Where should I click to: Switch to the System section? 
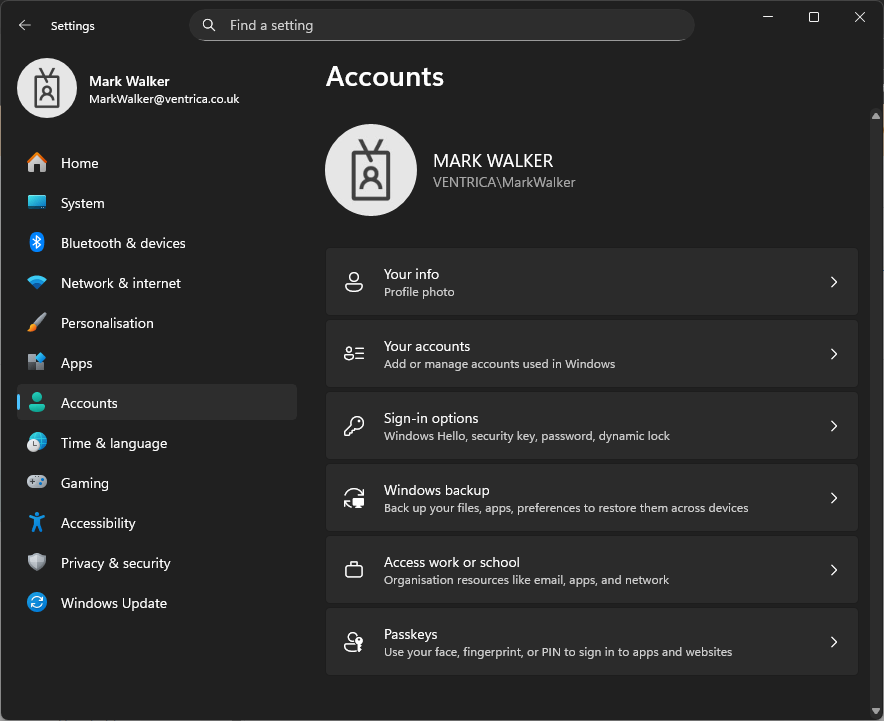(x=82, y=203)
